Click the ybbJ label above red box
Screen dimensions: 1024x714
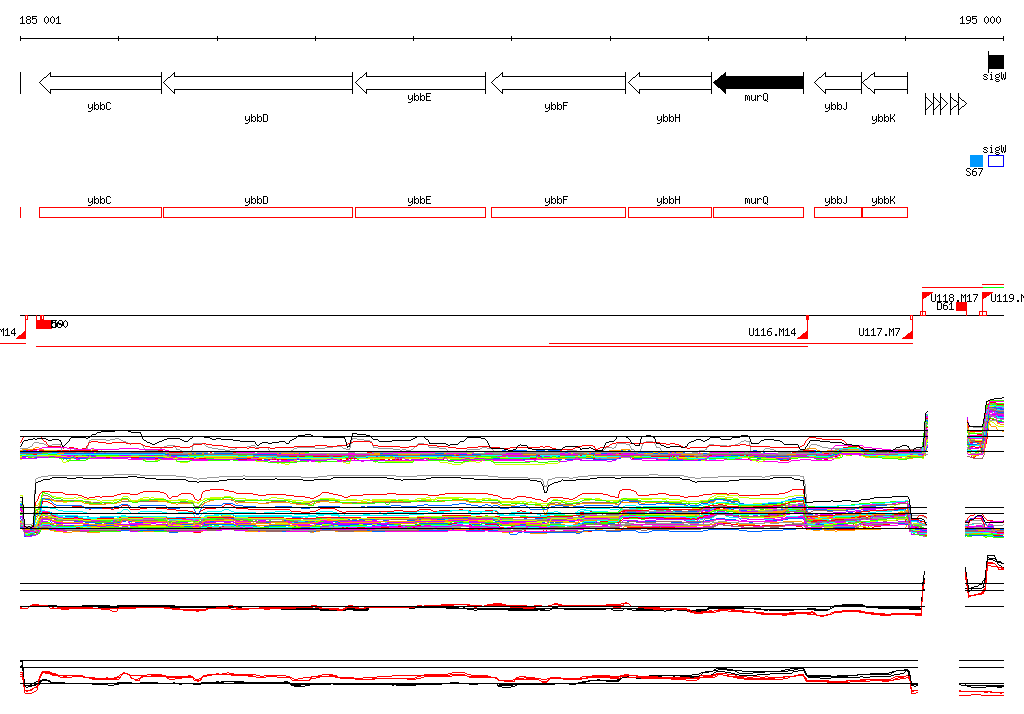(x=836, y=201)
